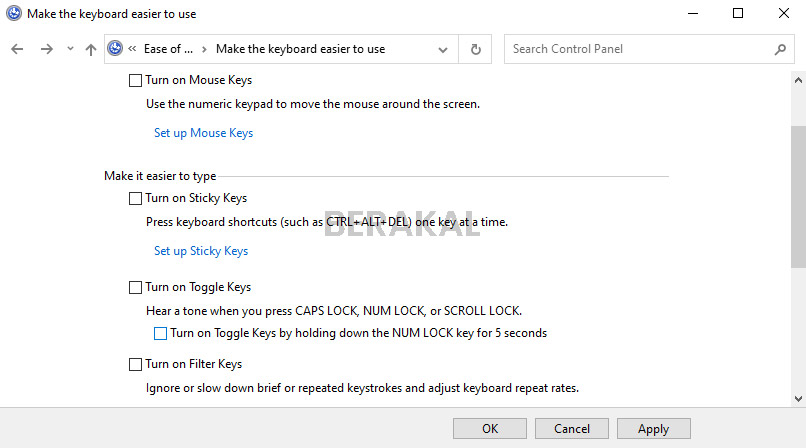Screen dimensions: 806x448
Task: Open the Set up Sticky Keys link
Action: 200,251
